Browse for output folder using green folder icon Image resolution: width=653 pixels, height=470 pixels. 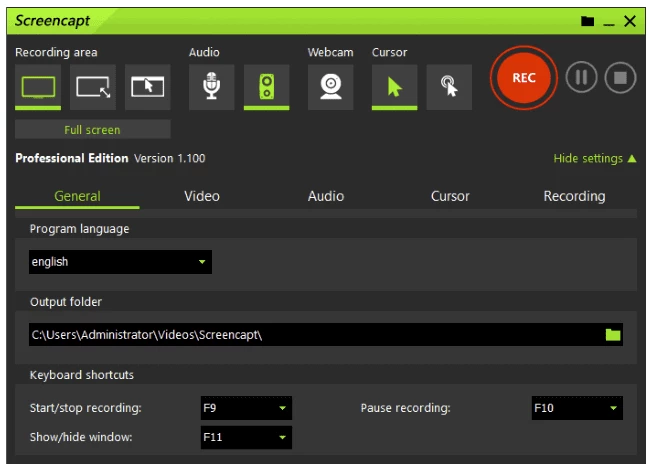(x=613, y=334)
